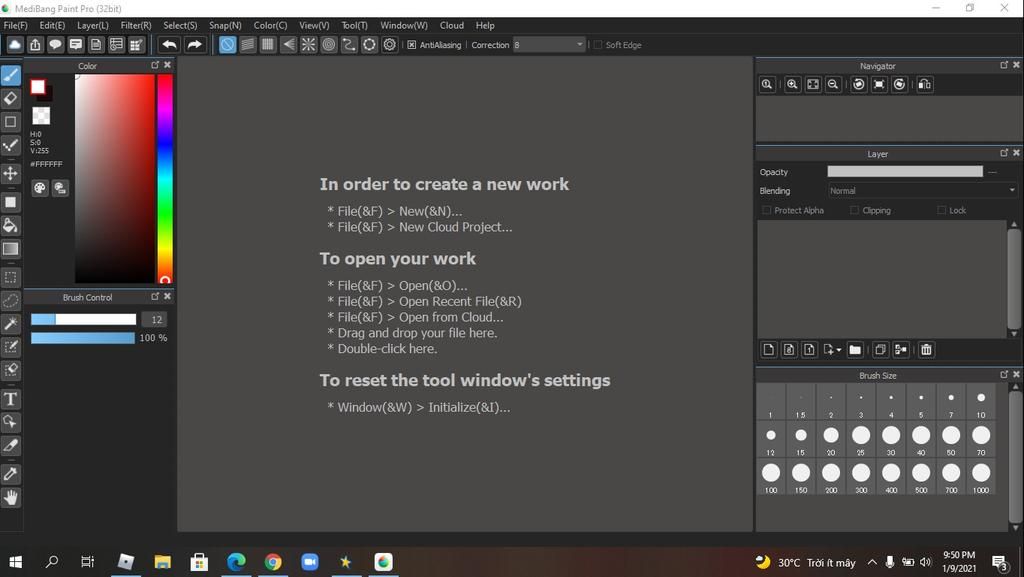The width and height of the screenshot is (1024, 577).
Task: Click the speech bubble icon in toolbar
Action: tap(56, 44)
